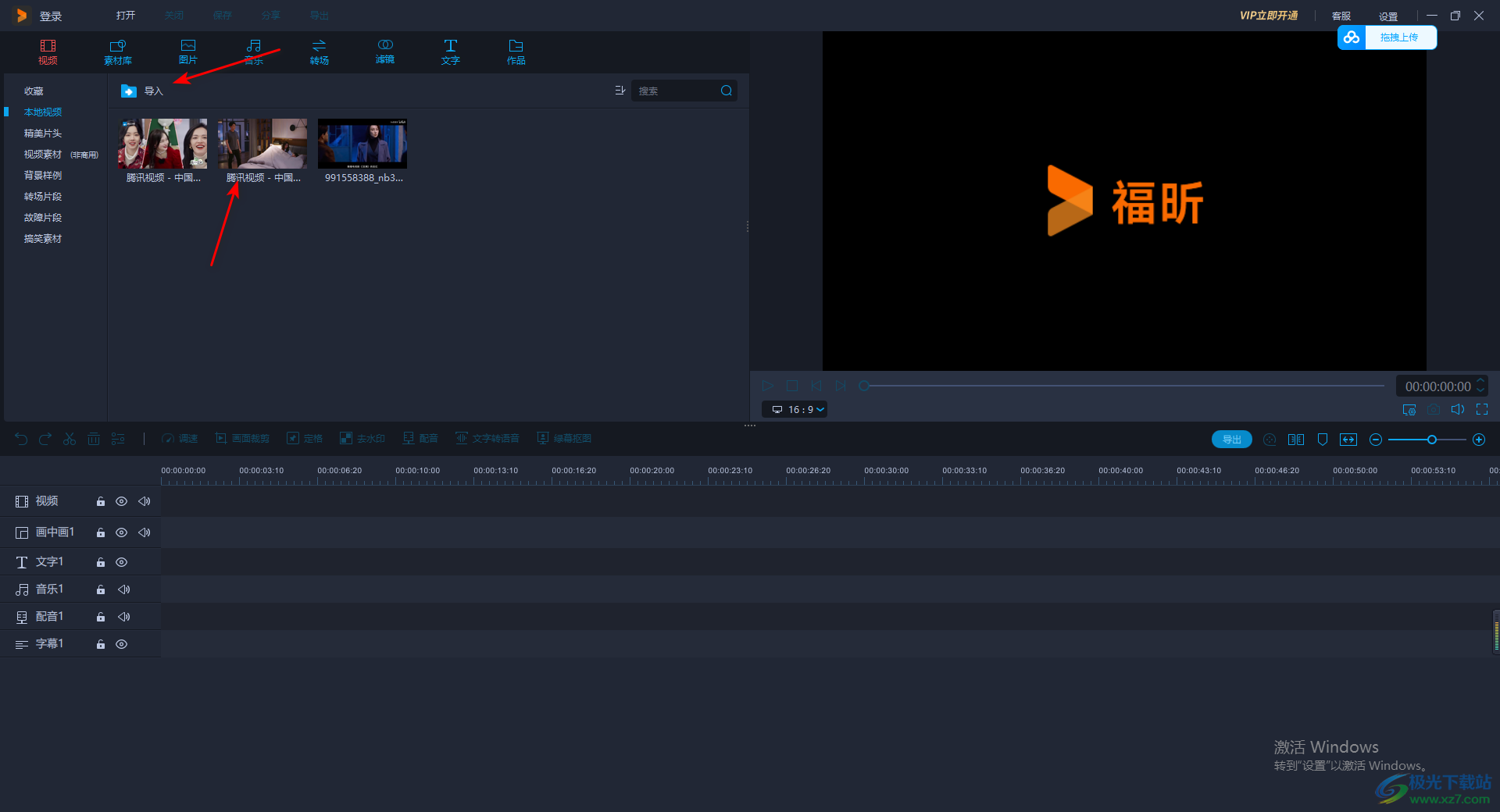The height and width of the screenshot is (812, 1500).
Task: Click the redo icon
Action: (x=45, y=439)
